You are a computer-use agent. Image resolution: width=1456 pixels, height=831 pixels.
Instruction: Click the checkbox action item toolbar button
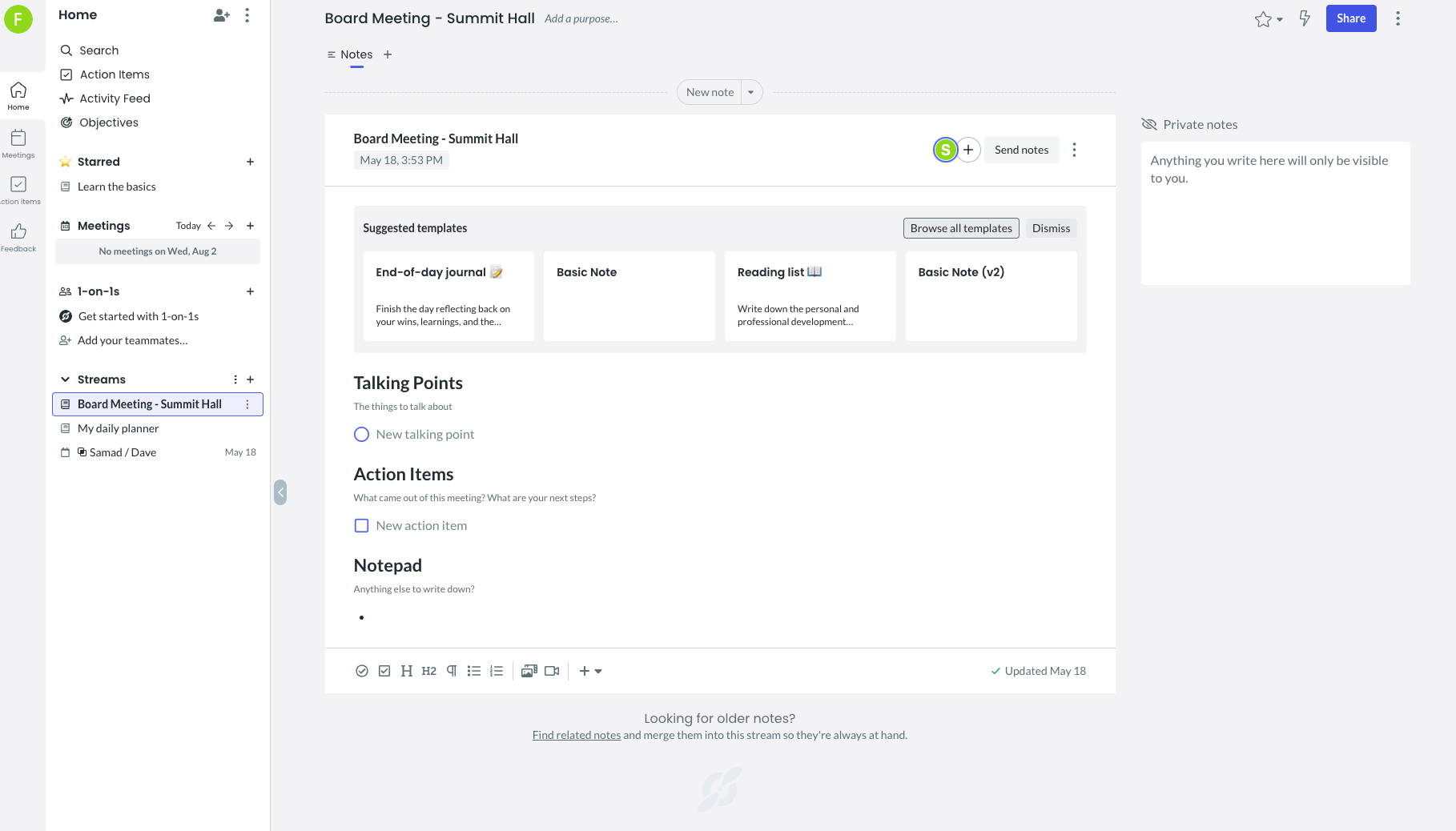point(384,671)
